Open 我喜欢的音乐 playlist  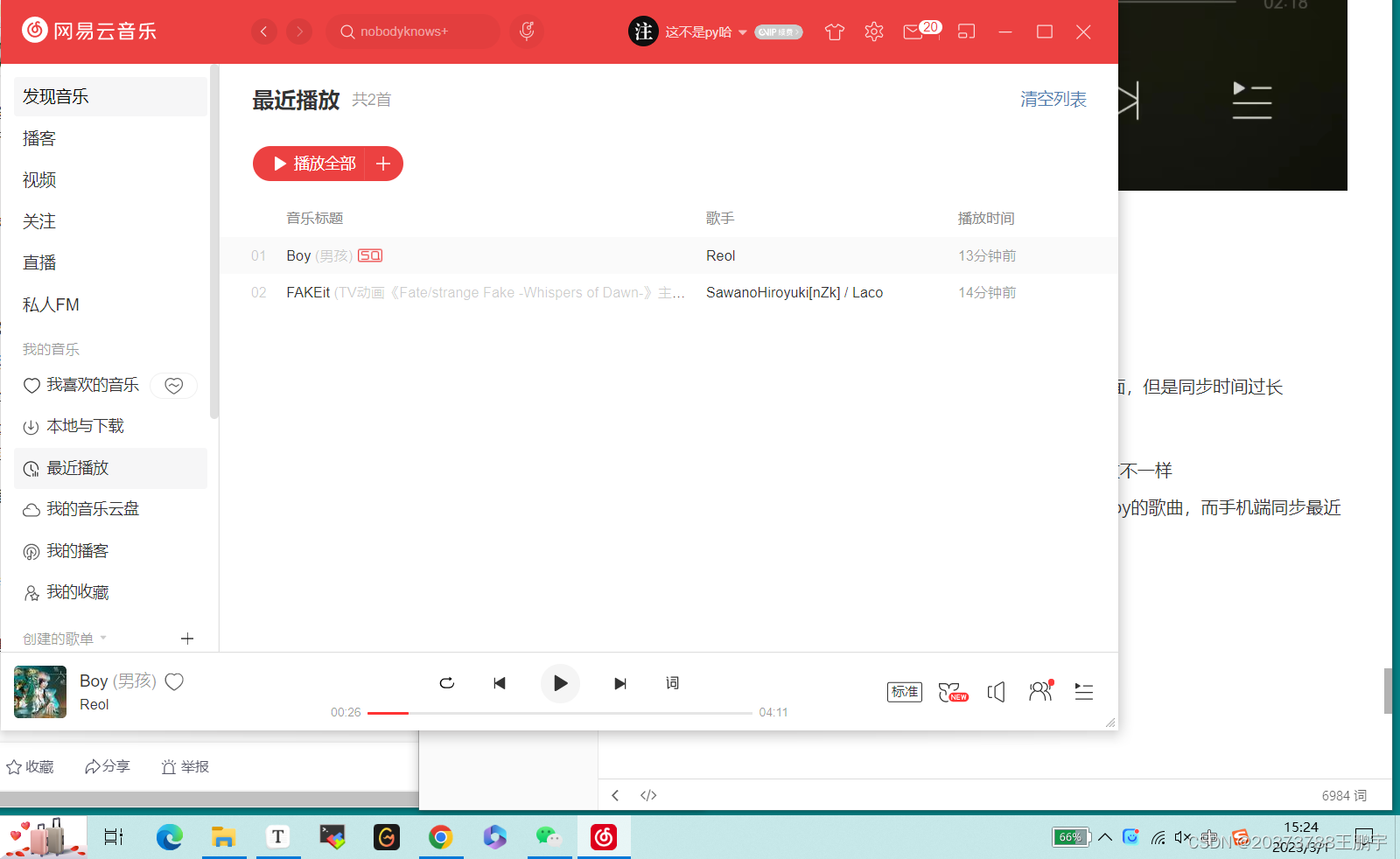click(80, 385)
